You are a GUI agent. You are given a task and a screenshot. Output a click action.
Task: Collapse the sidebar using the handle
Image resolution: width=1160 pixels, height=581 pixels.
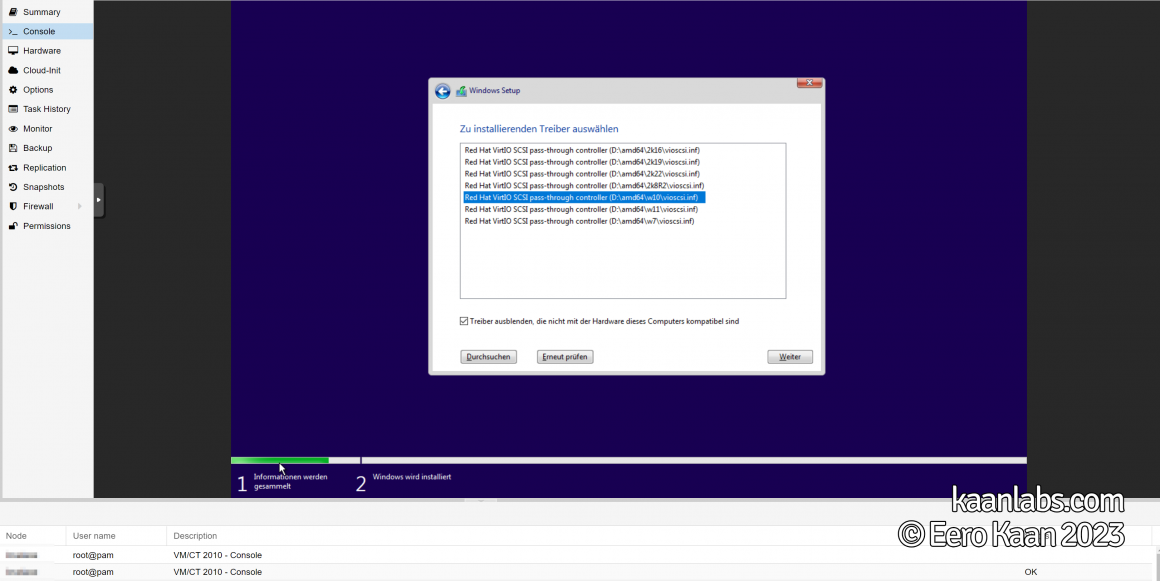click(98, 199)
